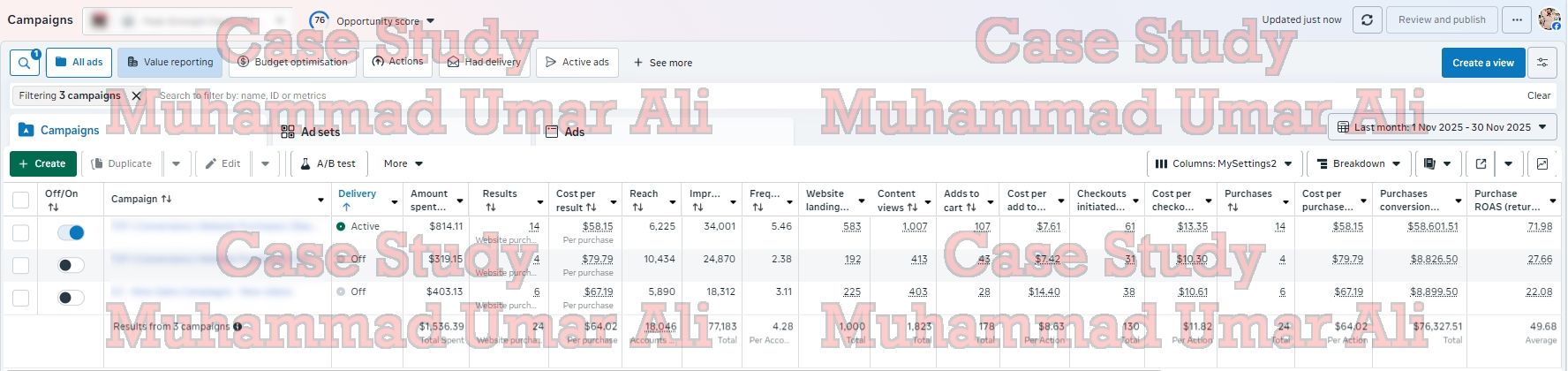Click the search filter input field

point(530,95)
